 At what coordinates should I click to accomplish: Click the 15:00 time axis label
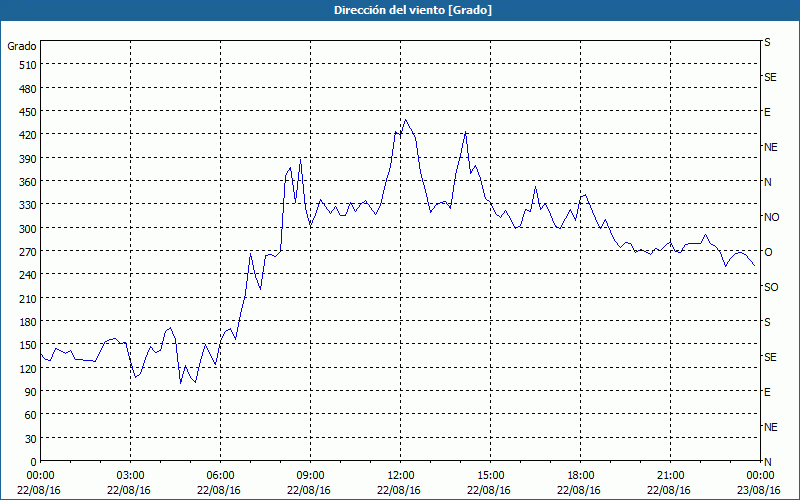coord(490,476)
